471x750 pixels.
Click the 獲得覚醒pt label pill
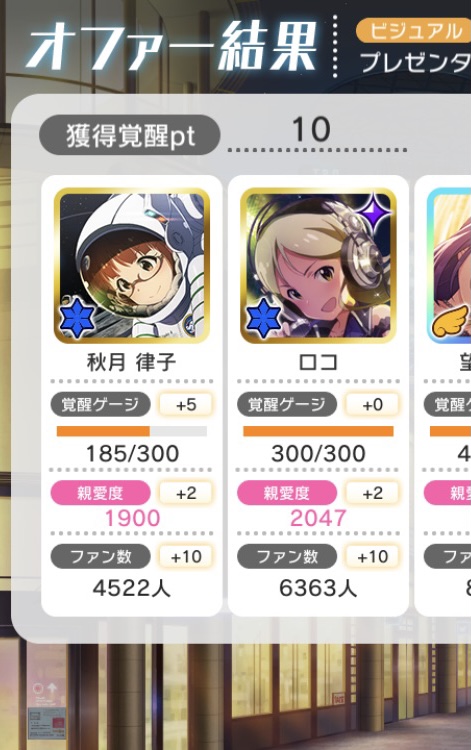click(x=130, y=135)
